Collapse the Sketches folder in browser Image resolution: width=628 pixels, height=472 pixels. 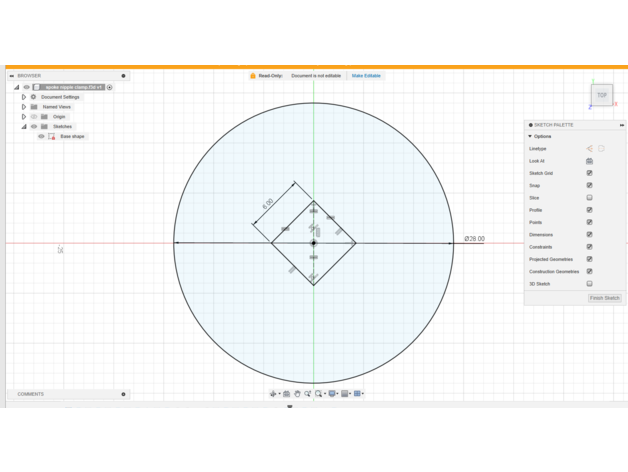[x=24, y=127]
